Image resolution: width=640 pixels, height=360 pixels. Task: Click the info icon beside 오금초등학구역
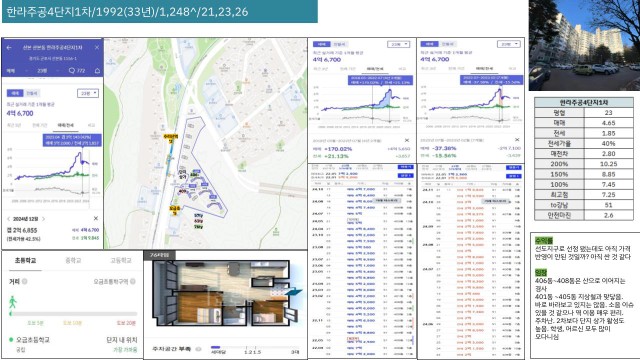[x=133, y=281]
